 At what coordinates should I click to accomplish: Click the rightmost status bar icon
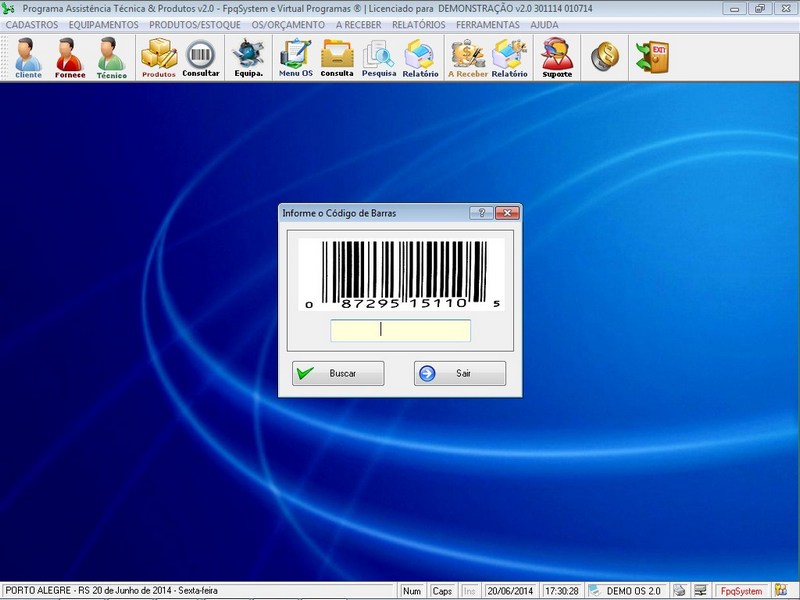[x=781, y=591]
